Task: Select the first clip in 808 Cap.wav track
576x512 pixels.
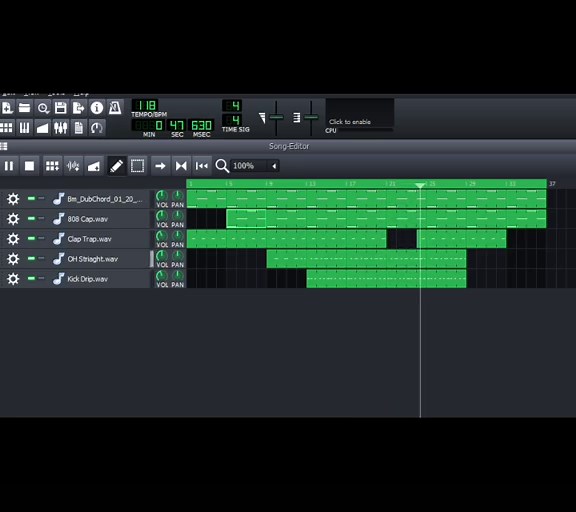Action: click(x=246, y=219)
